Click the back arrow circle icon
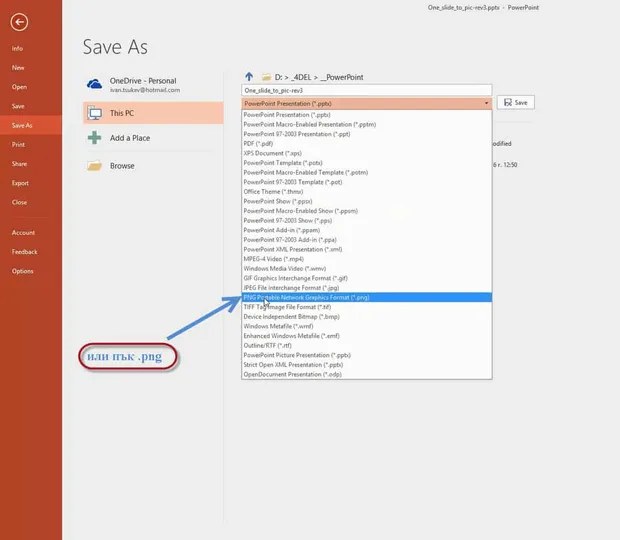Screen dimensions: 620x540 pos(19,22)
